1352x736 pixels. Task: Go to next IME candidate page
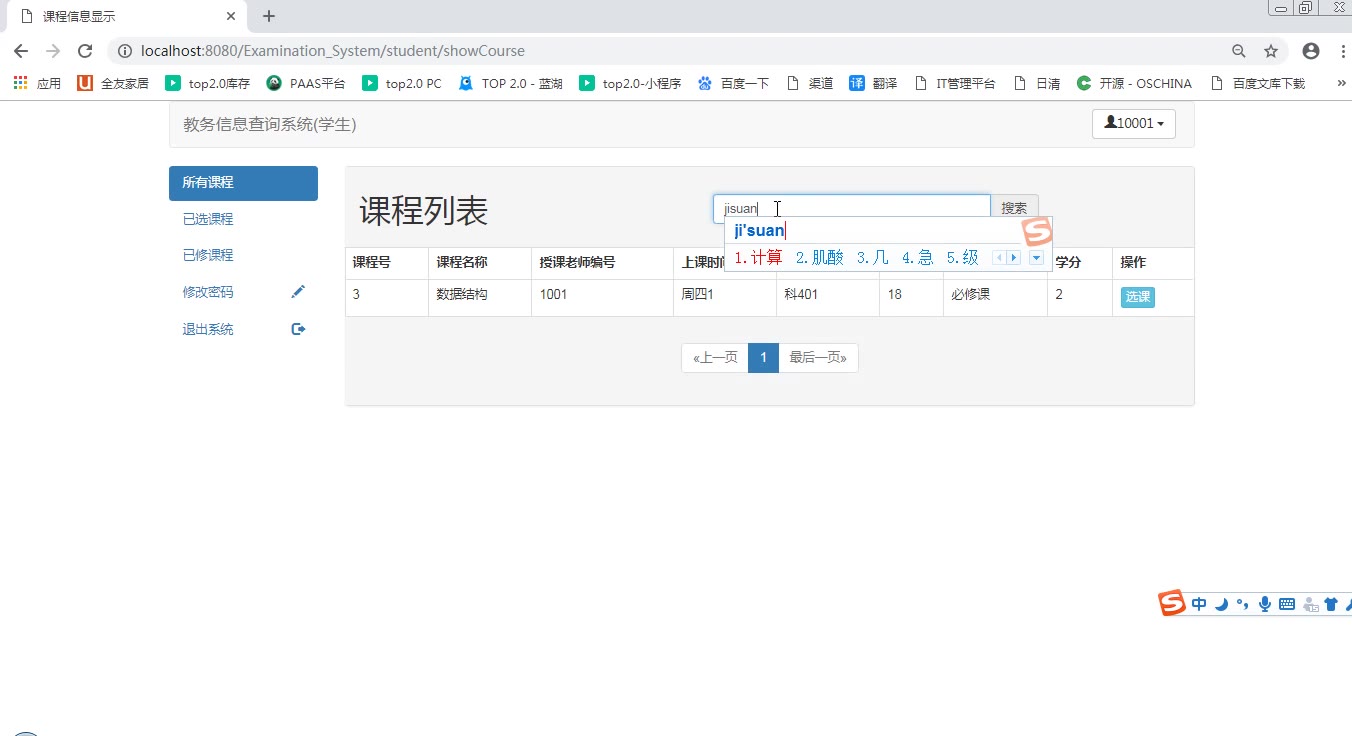[x=1013, y=258]
